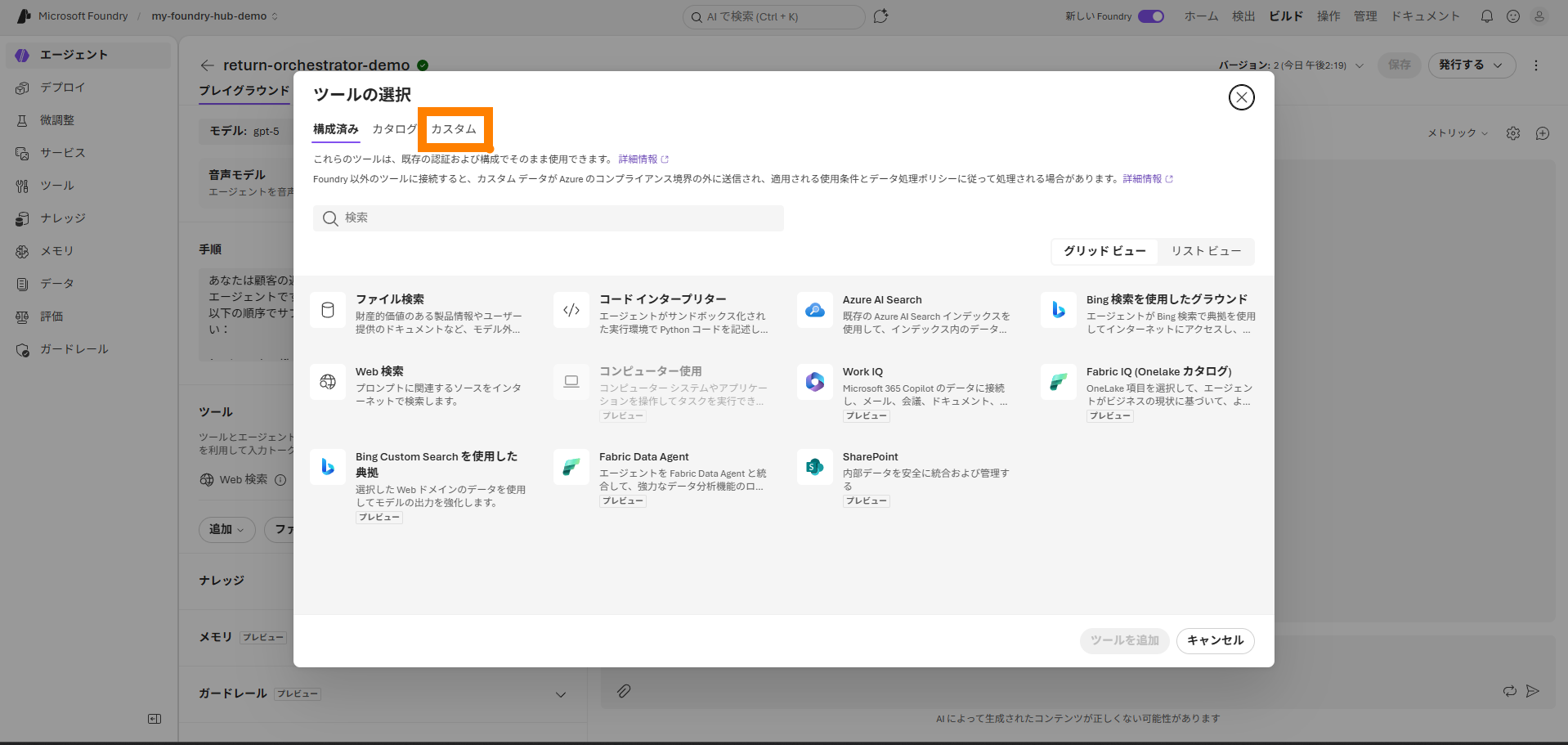Click the 検索 tool search field
The width and height of the screenshot is (1568, 745).
pos(548,218)
